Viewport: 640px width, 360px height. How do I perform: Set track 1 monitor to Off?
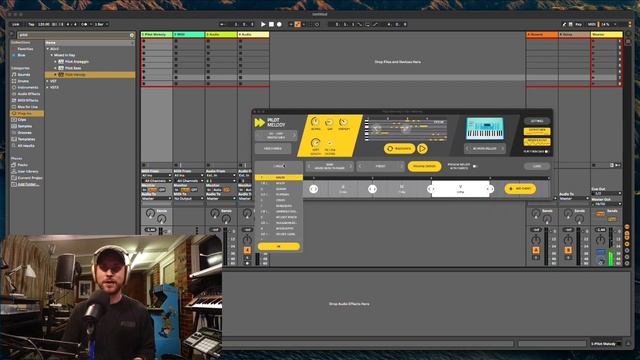pyautogui.click(x=162, y=190)
